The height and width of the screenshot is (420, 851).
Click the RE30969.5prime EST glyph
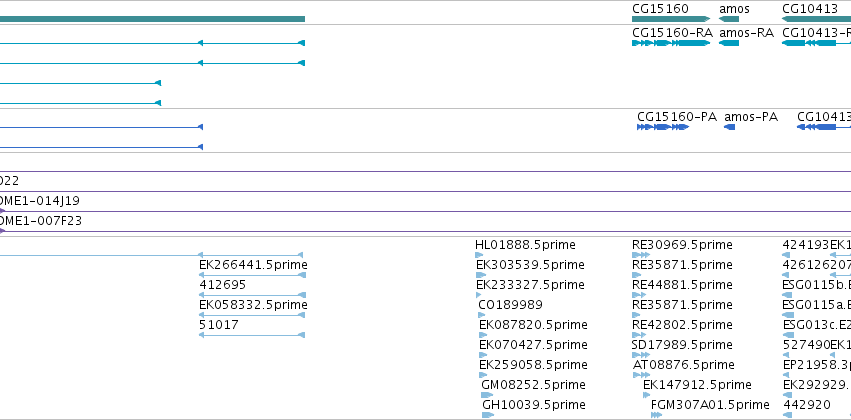pos(641,255)
